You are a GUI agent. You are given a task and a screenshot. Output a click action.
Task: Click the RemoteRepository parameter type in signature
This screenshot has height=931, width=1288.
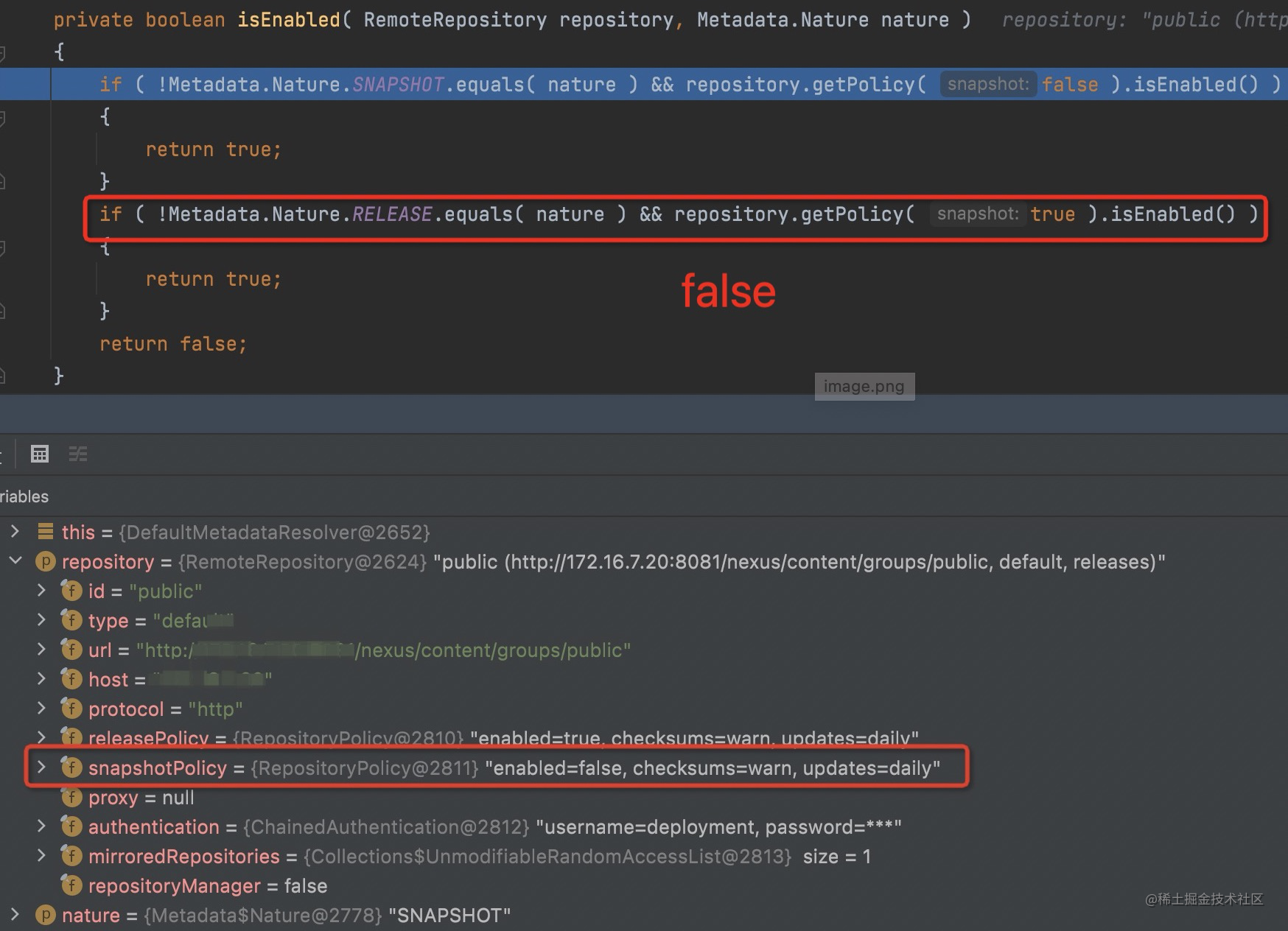coord(455,20)
